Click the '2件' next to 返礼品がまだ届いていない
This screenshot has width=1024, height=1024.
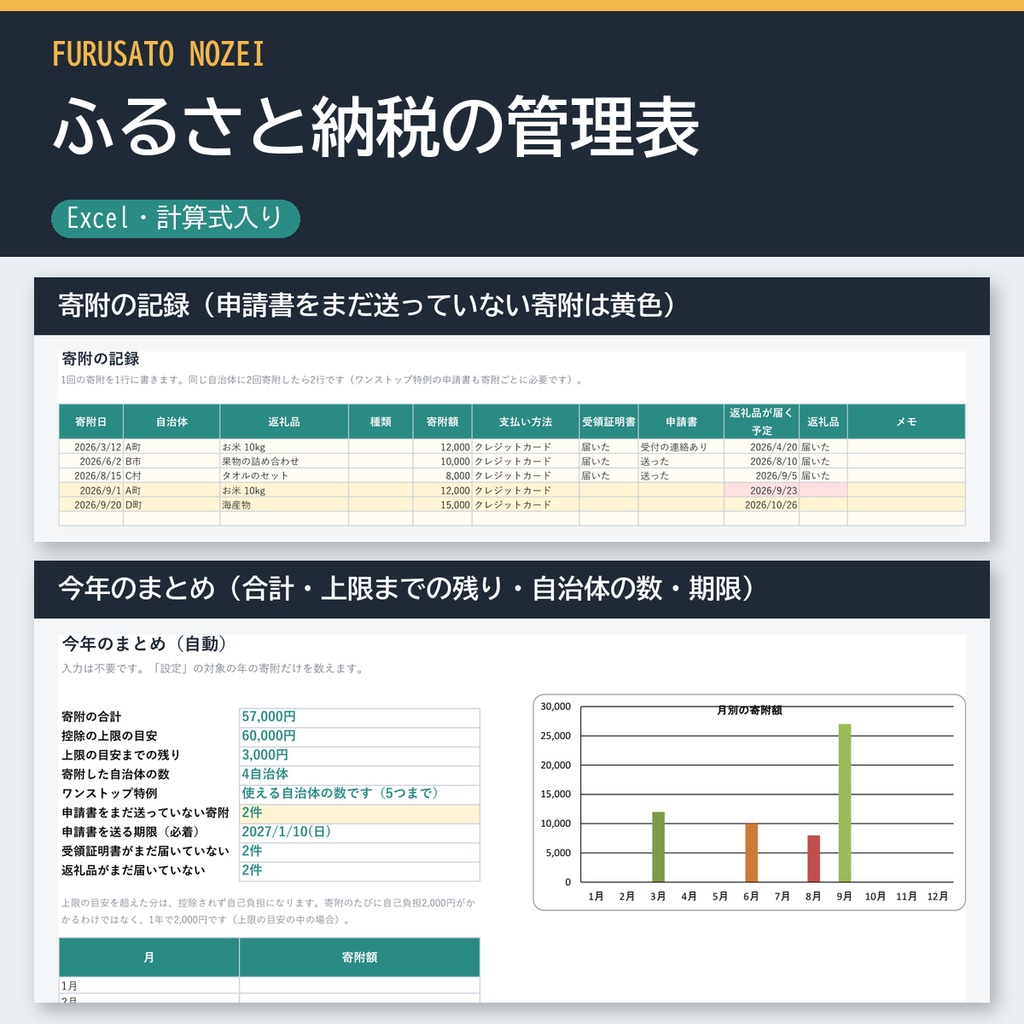tap(360, 871)
